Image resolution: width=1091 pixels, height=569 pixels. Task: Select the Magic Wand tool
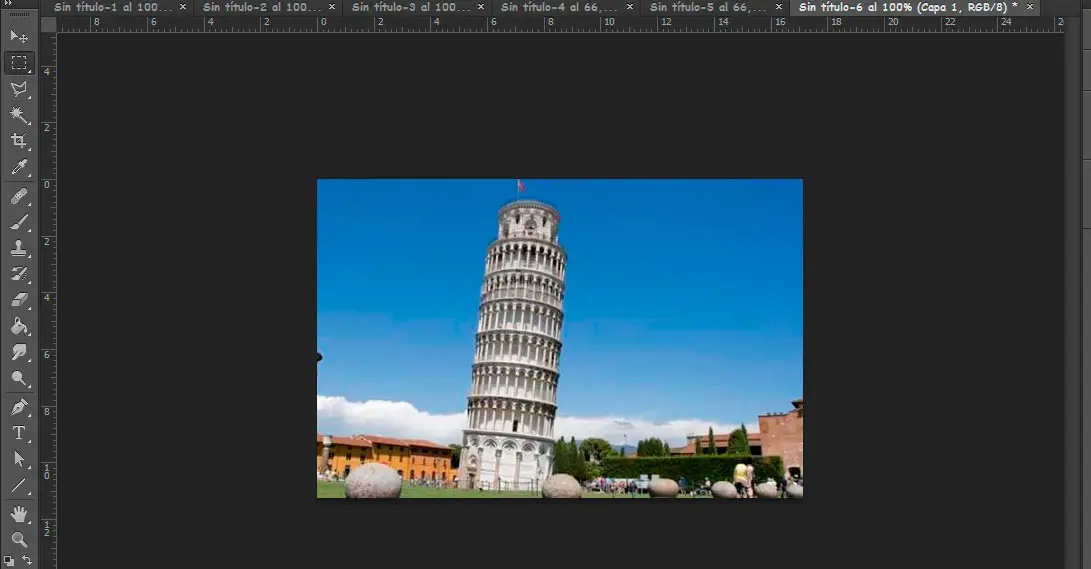click(18, 115)
